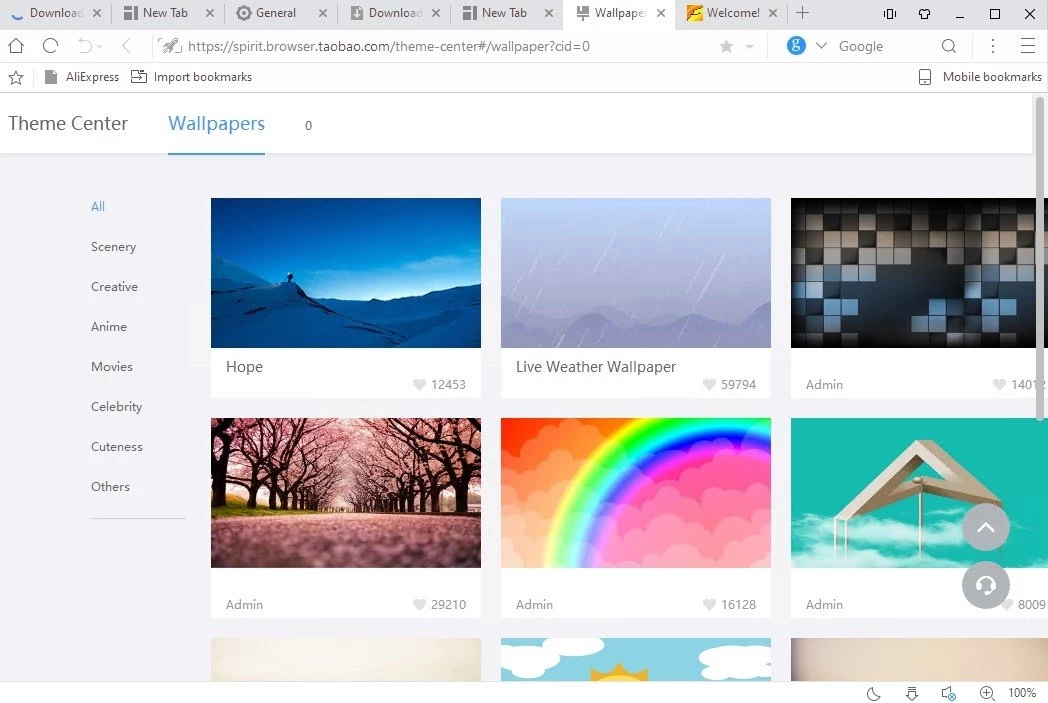This screenshot has height=703, width=1048.
Task: Toggle night mode moon icon
Action: (873, 693)
